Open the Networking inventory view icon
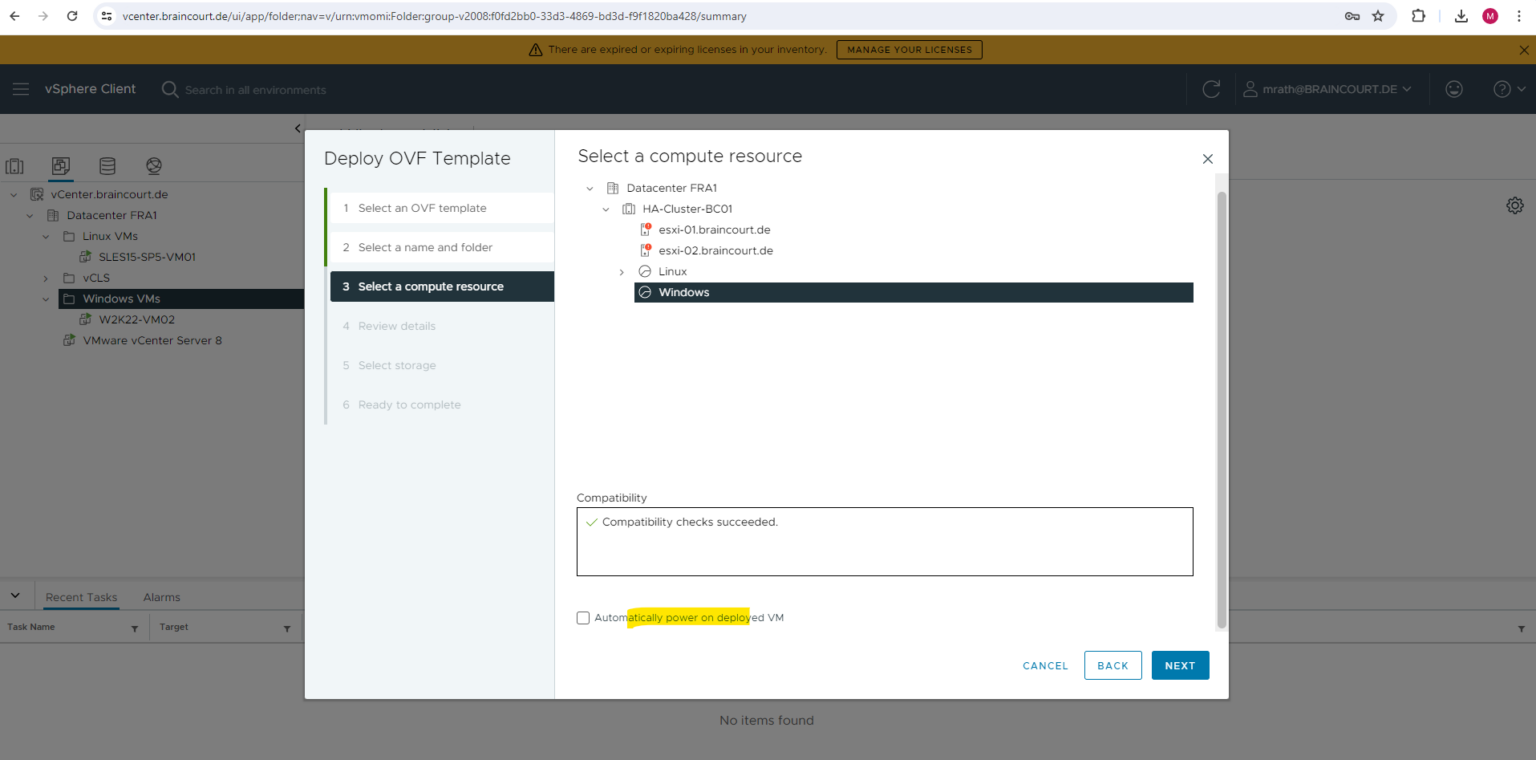1536x760 pixels. (153, 166)
